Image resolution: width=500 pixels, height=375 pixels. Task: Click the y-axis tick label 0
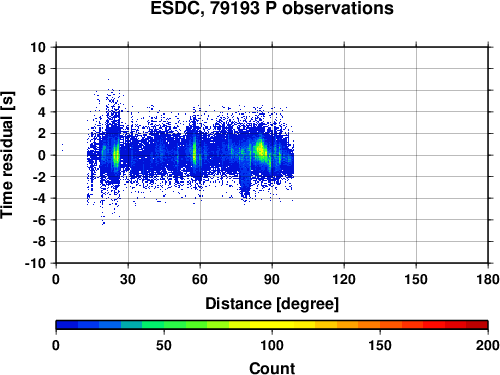42,155
